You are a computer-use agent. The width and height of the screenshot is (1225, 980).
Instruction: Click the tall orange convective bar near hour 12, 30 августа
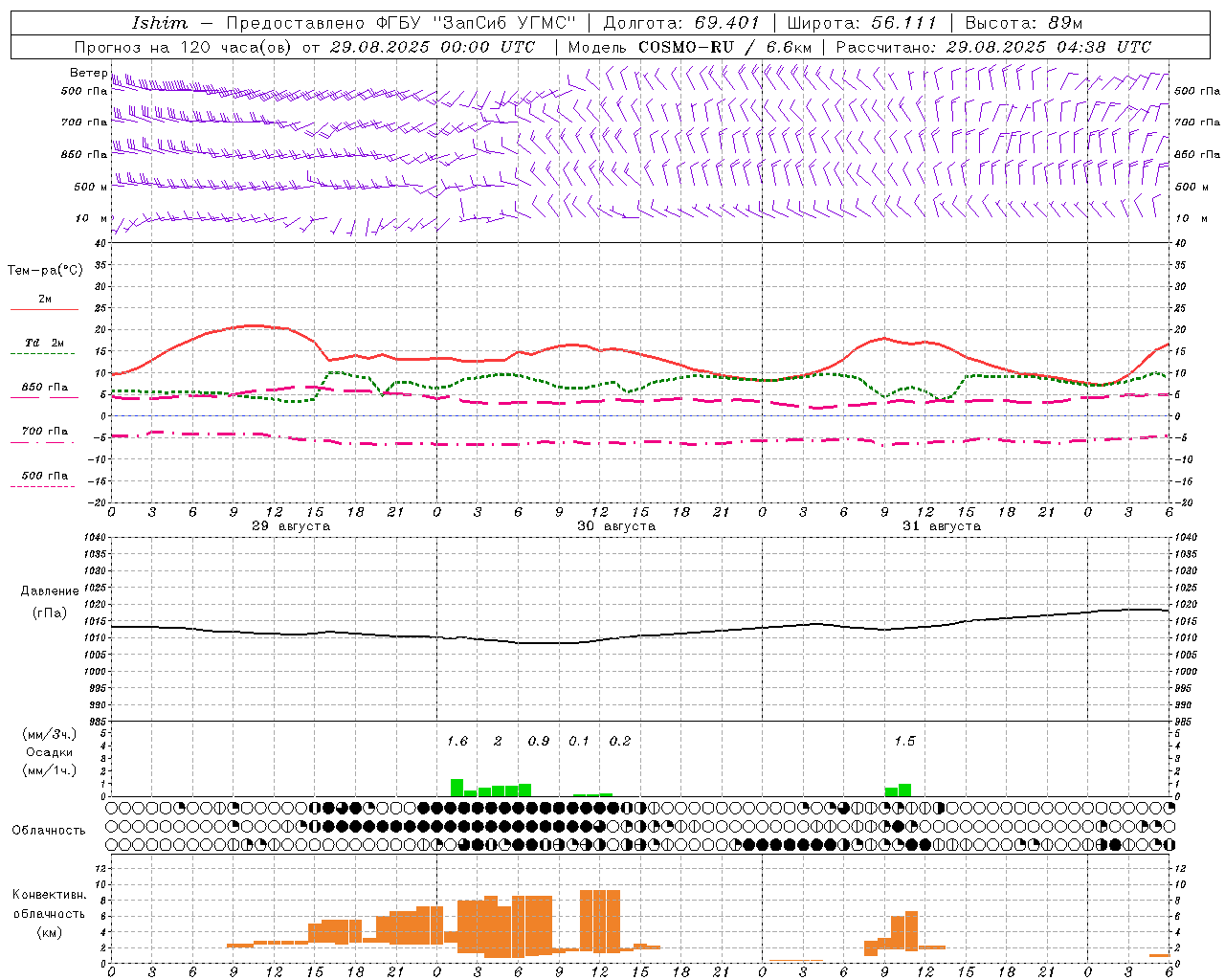click(600, 921)
